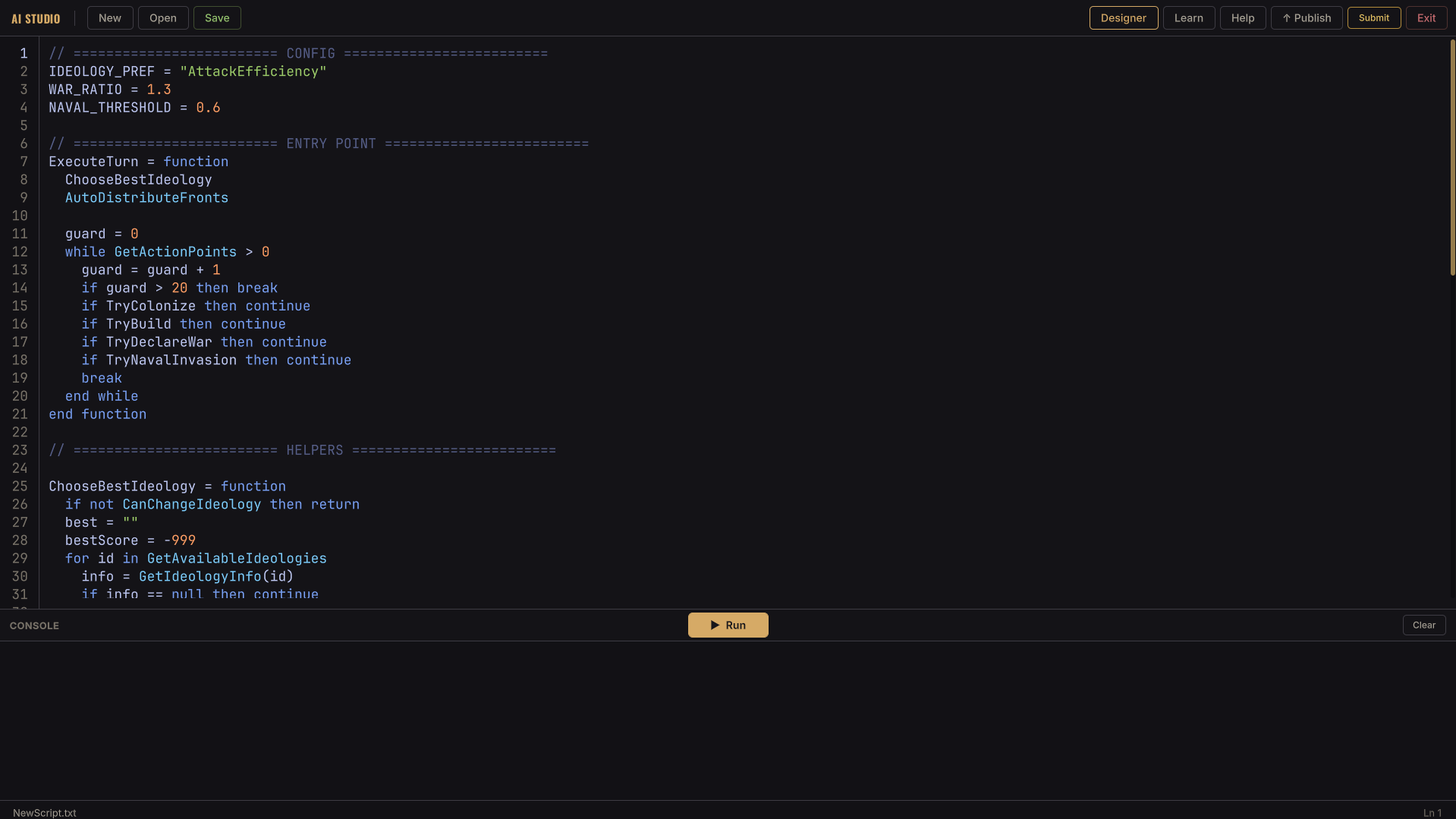Viewport: 1456px width, 819px height.
Task: Click TryNavalInvasion in the code
Action: (171, 361)
